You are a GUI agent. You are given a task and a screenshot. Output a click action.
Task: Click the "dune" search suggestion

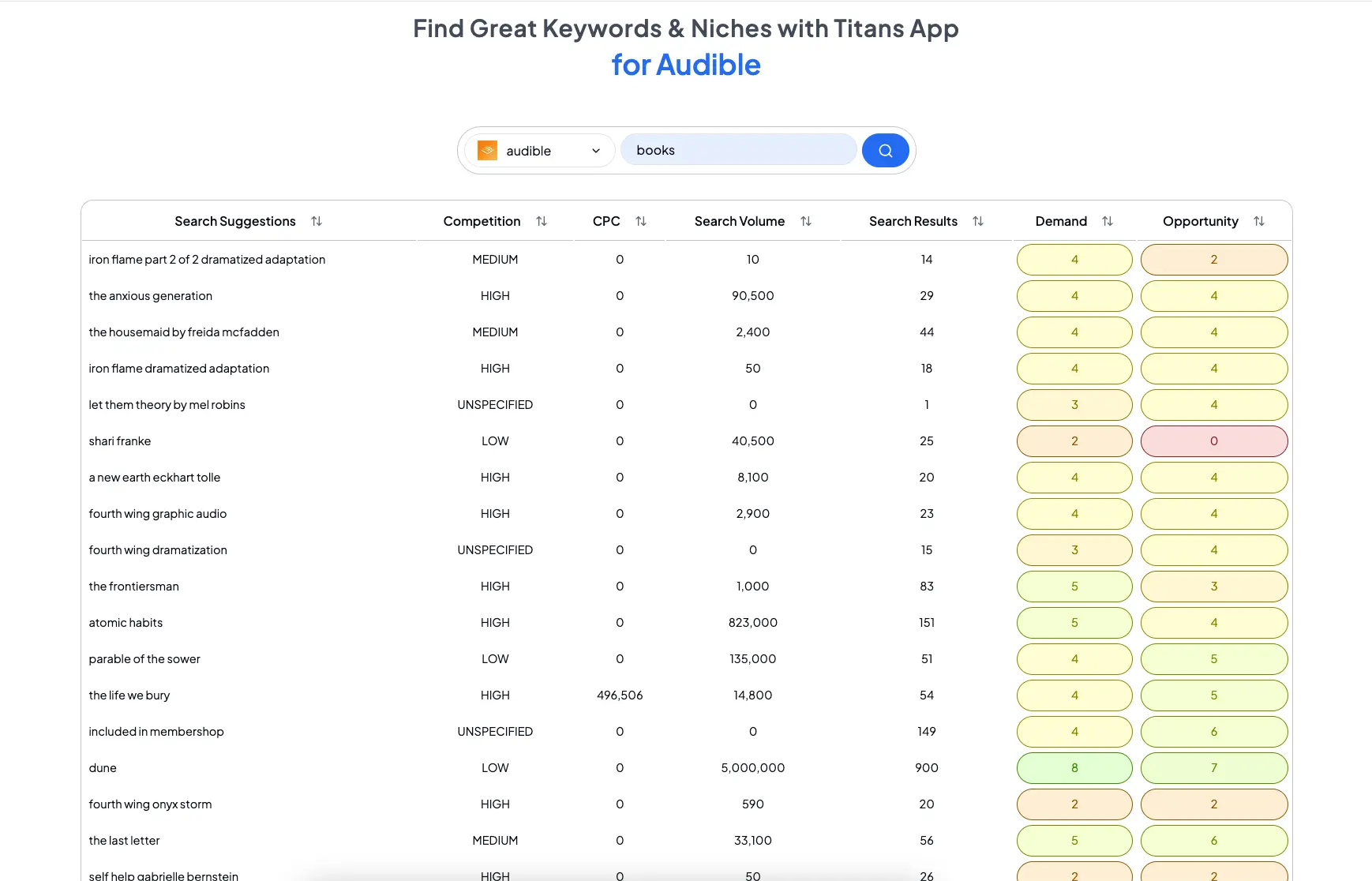click(103, 768)
